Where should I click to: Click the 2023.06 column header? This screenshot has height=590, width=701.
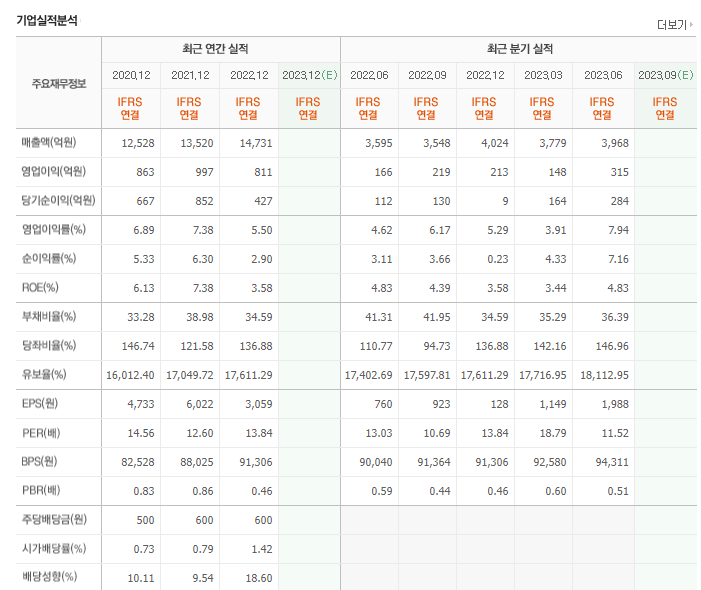pyautogui.click(x=603, y=75)
